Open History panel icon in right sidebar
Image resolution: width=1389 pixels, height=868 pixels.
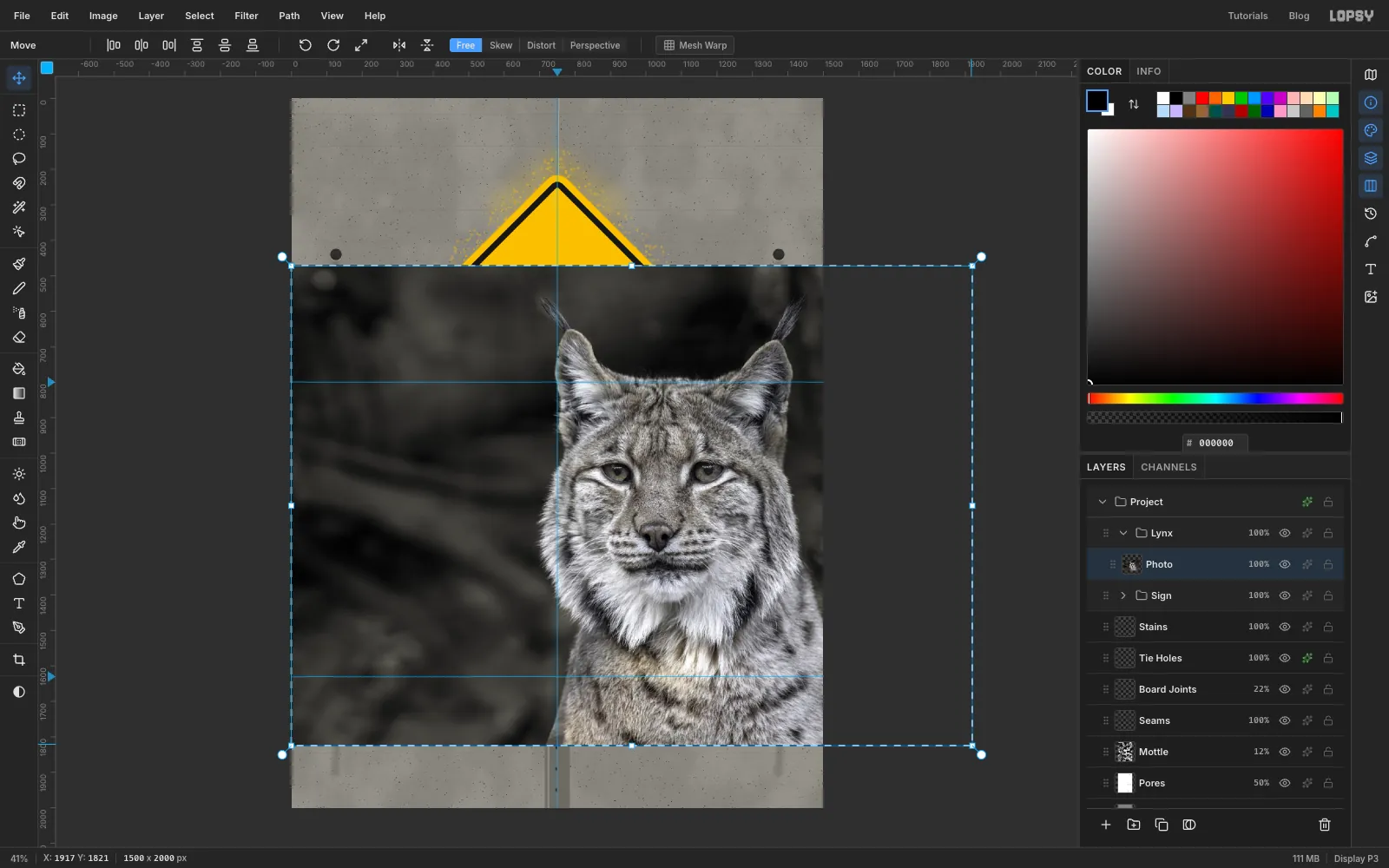coord(1371,214)
